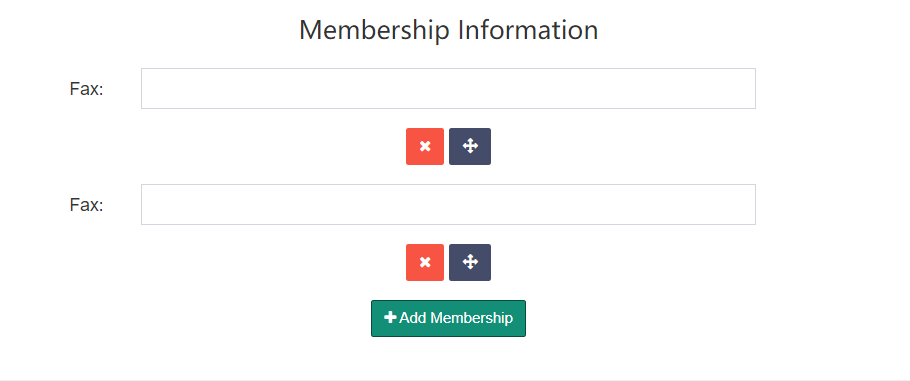910x381 pixels.
Task: Delete the top Fax row using red X
Action: (425, 146)
